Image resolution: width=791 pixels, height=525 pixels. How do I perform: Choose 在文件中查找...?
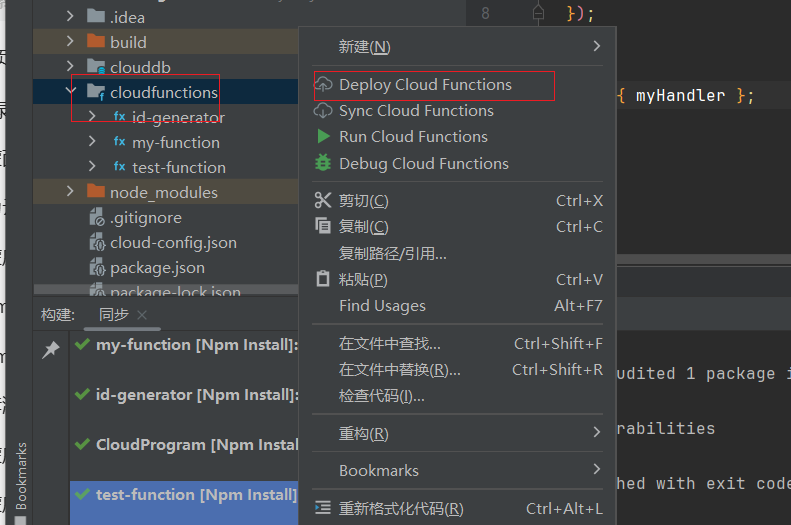[458, 343]
